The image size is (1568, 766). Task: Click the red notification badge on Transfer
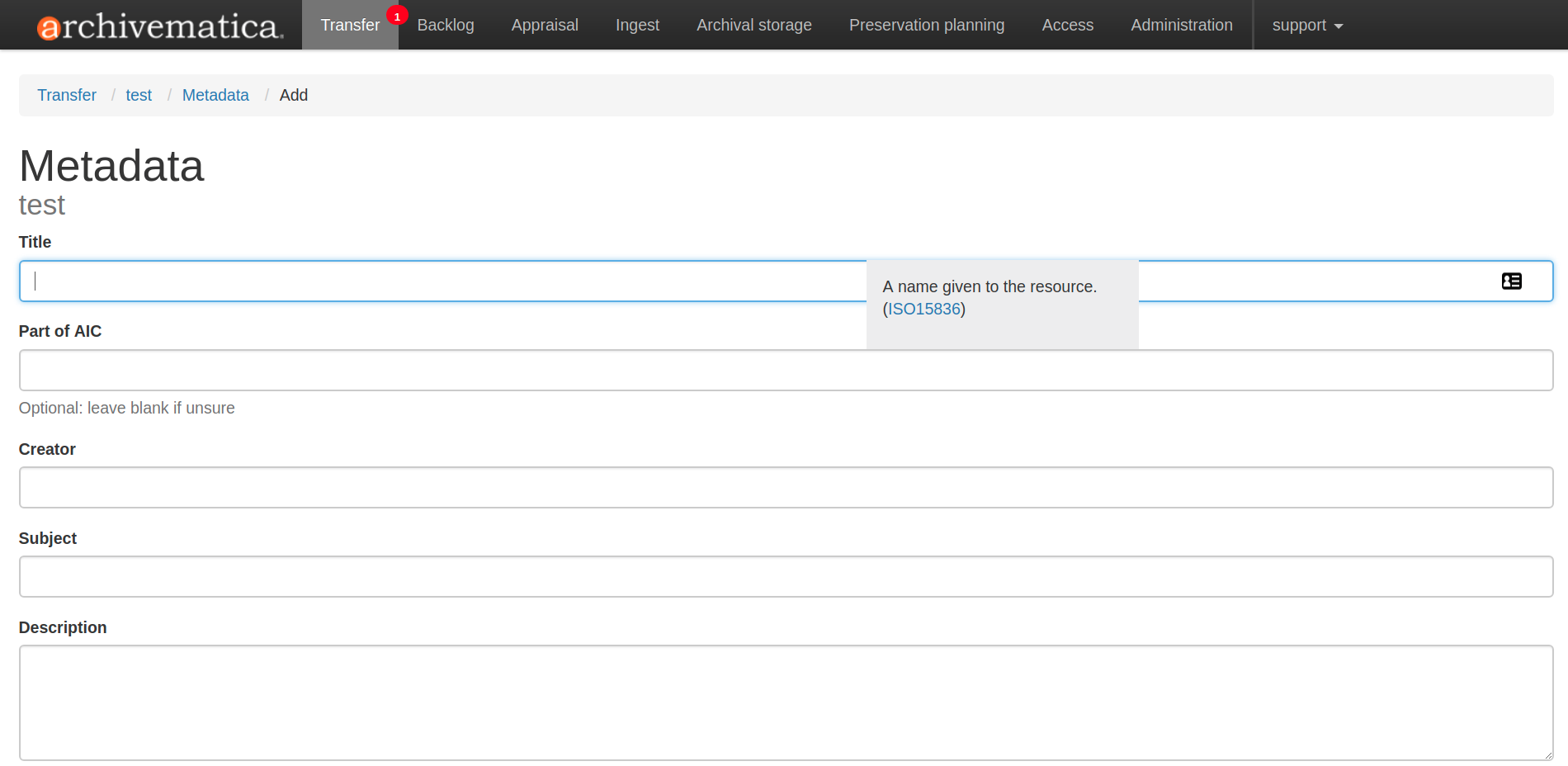coord(398,15)
